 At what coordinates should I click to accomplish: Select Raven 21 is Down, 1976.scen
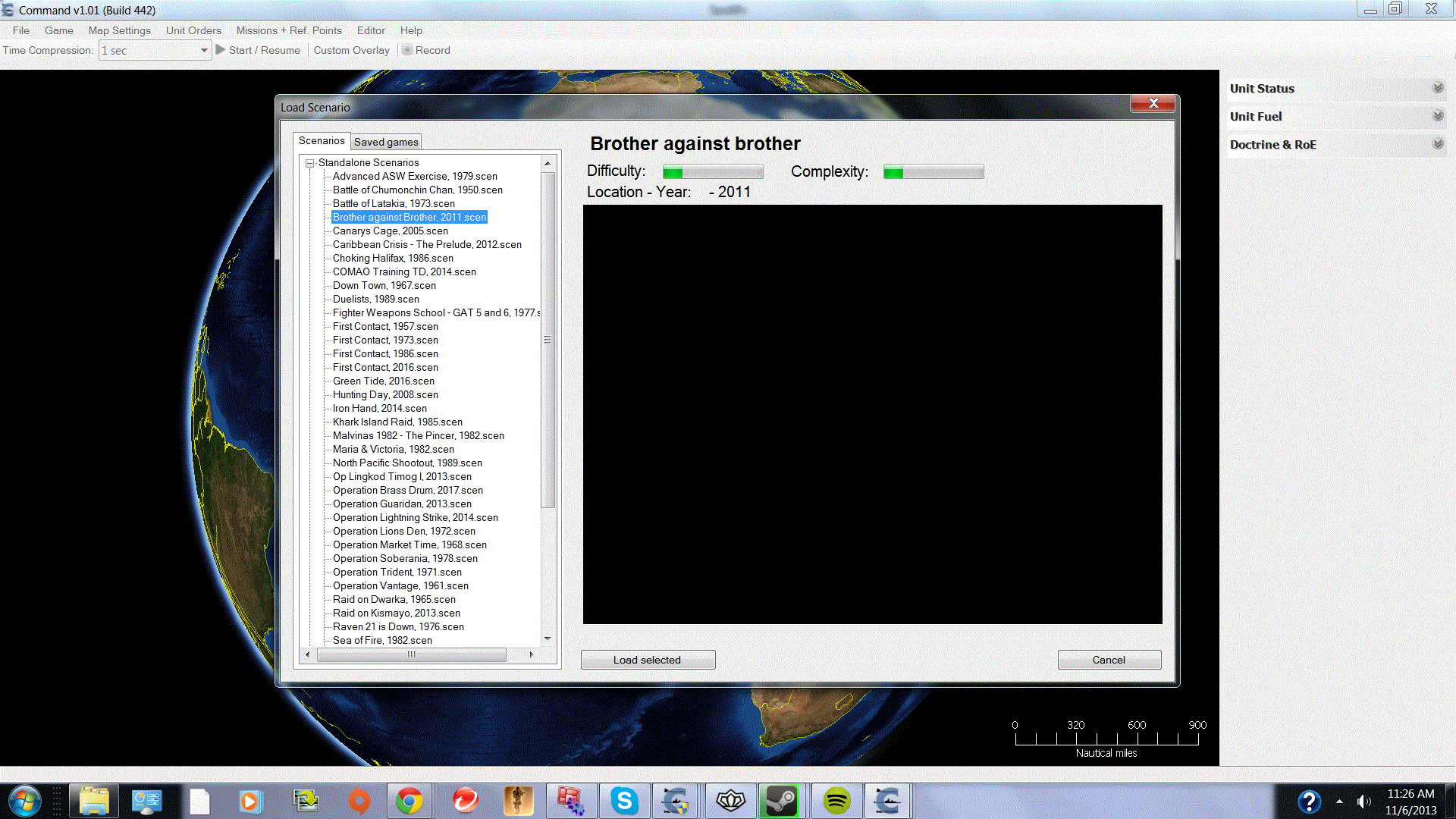398,627
